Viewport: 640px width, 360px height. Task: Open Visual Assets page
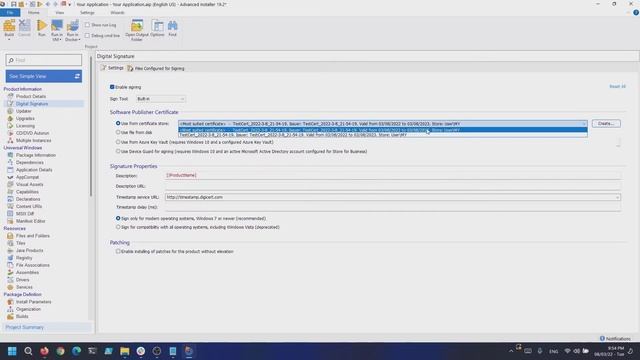pyautogui.click(x=29, y=184)
